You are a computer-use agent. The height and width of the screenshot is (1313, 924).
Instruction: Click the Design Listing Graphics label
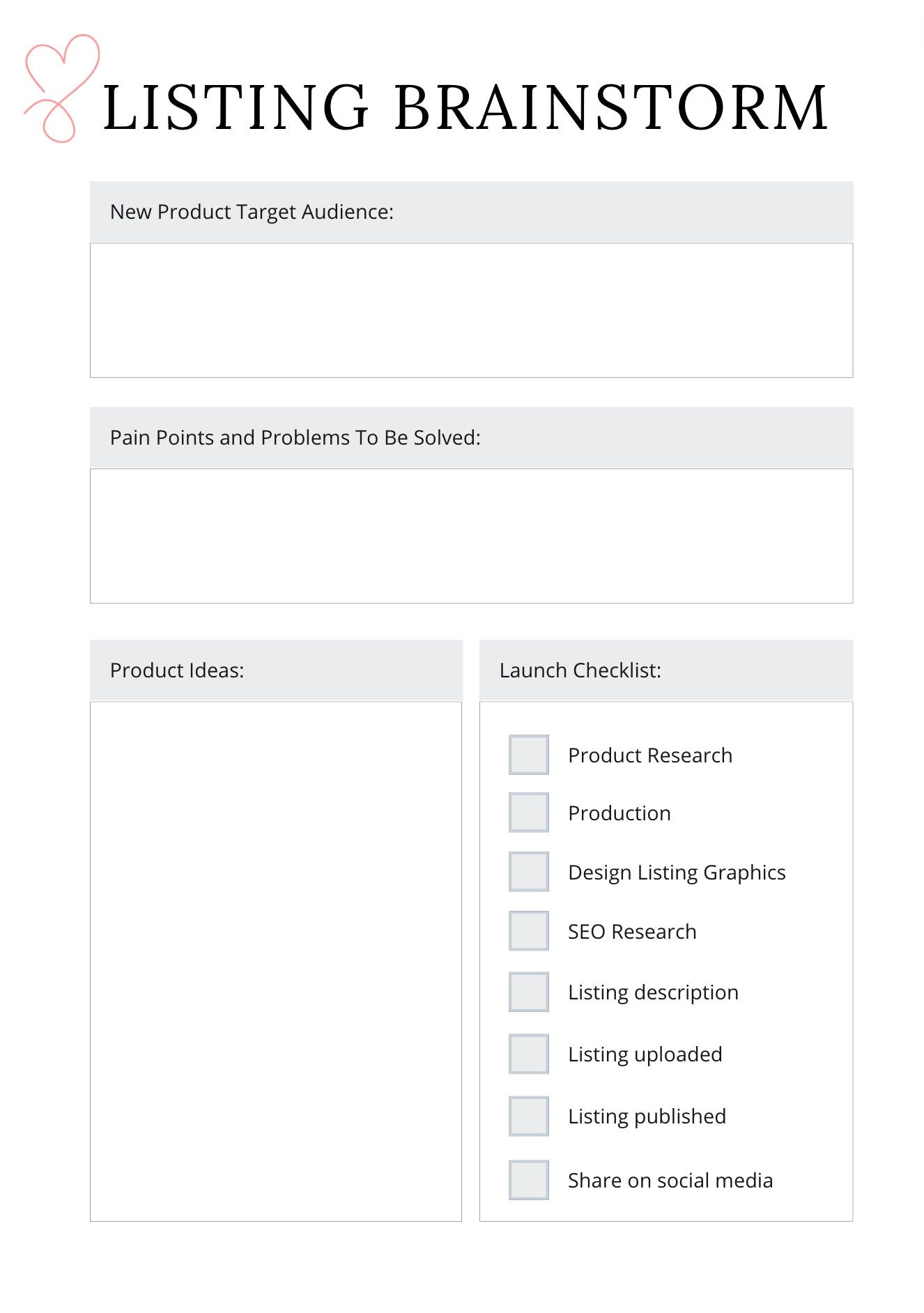(x=677, y=873)
